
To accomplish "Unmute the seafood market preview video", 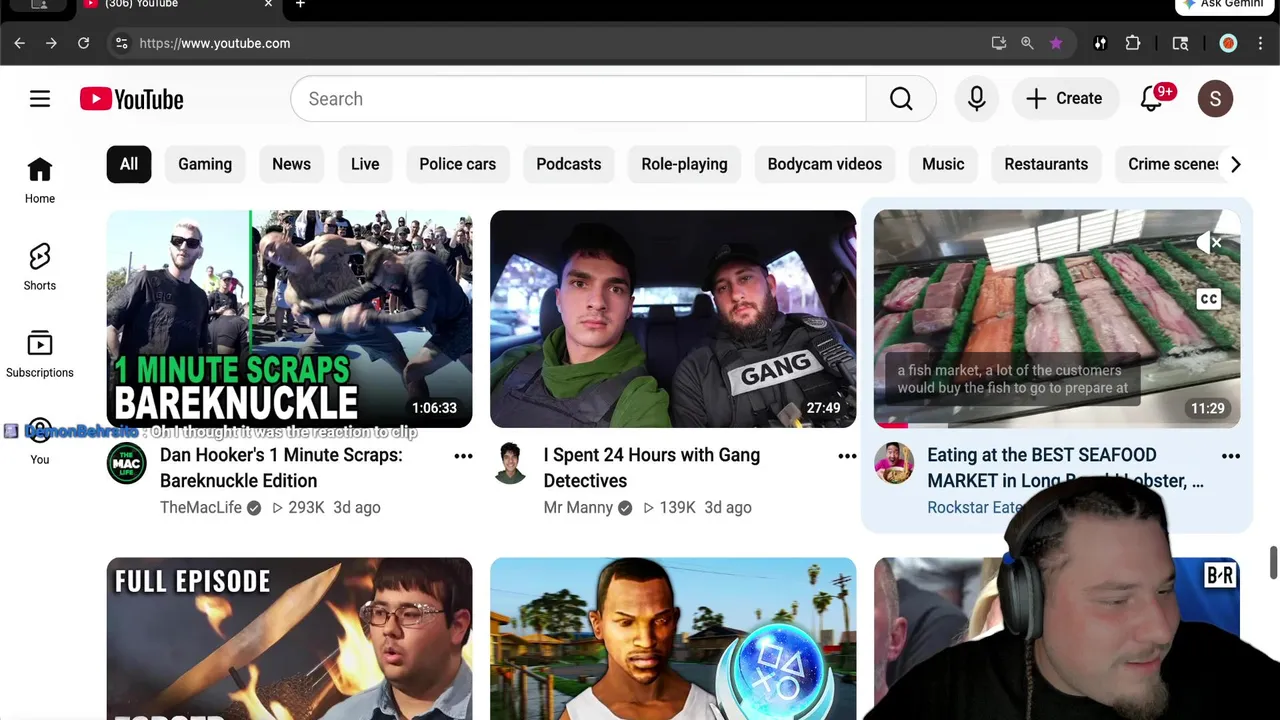I will coord(1210,243).
